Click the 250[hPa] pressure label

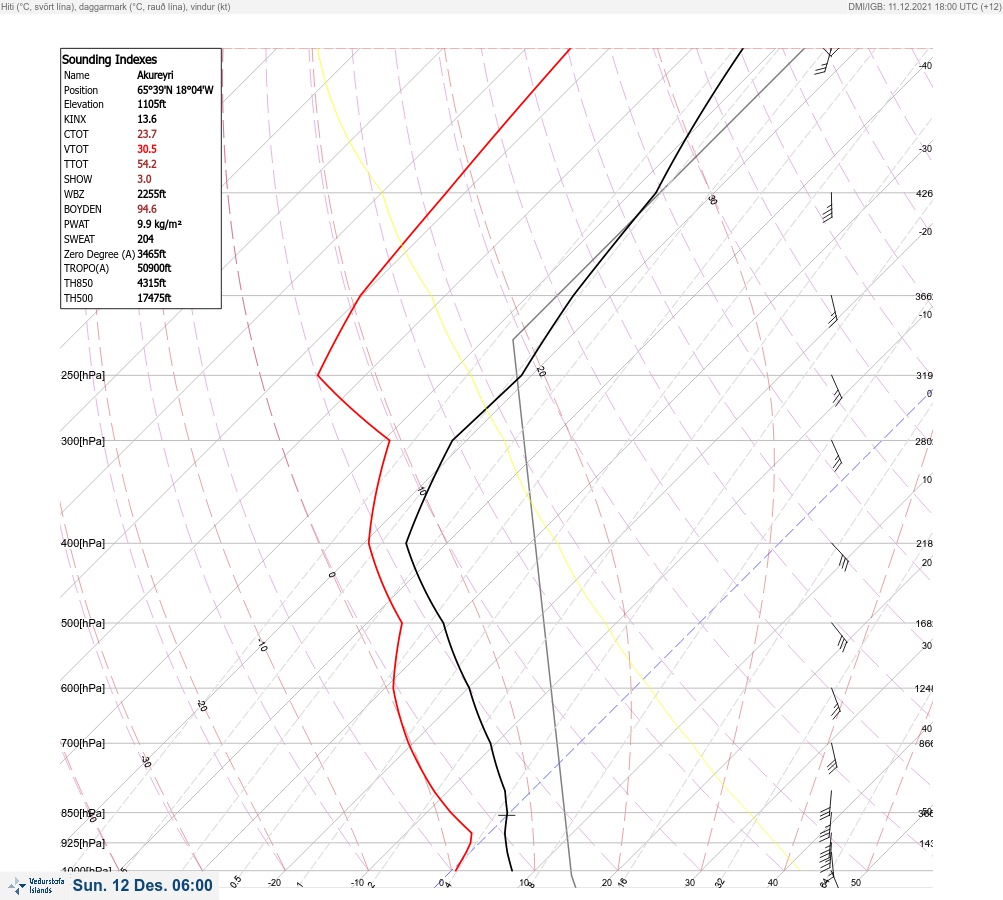click(x=83, y=375)
